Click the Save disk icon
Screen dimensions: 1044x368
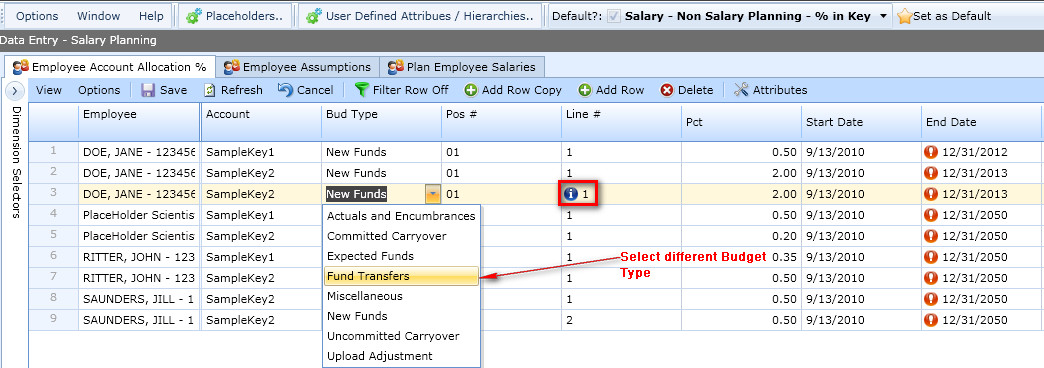click(148, 90)
